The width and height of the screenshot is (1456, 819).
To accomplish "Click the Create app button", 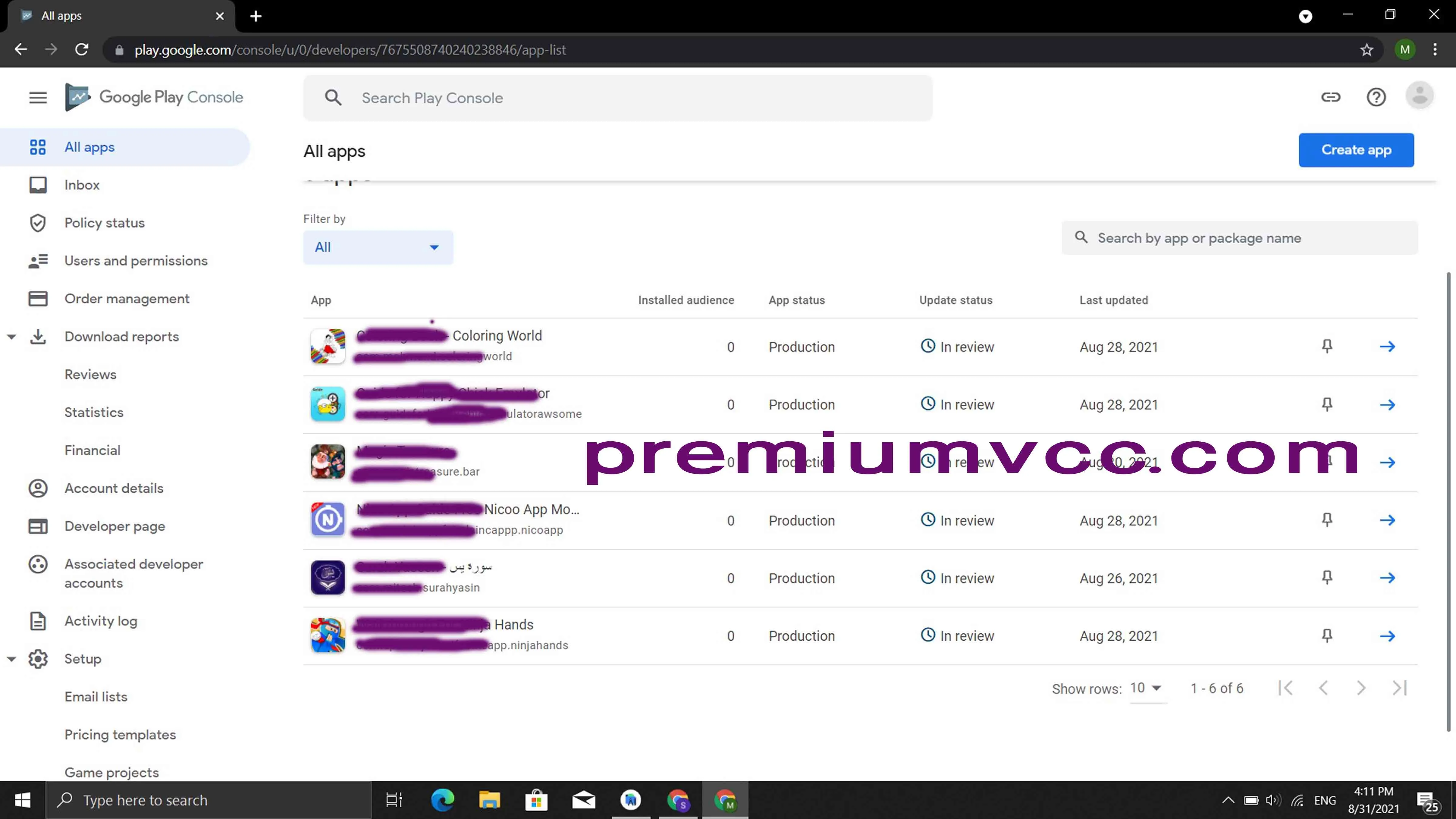I will tap(1356, 150).
